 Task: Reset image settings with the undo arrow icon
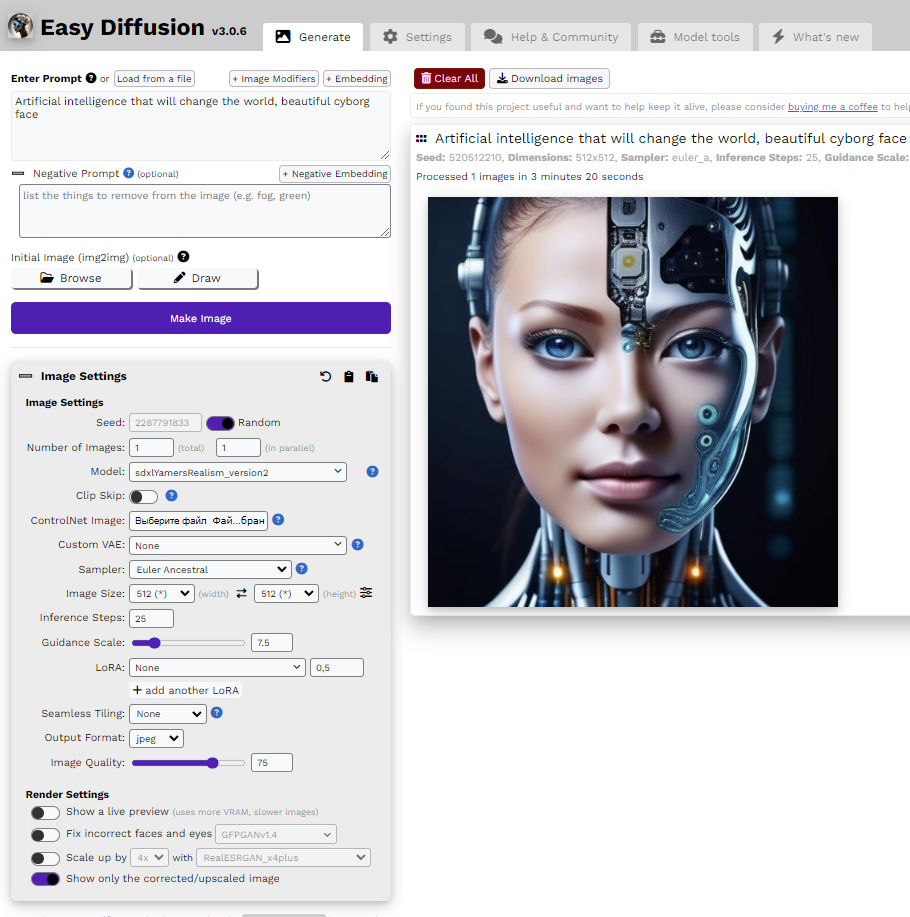(325, 377)
